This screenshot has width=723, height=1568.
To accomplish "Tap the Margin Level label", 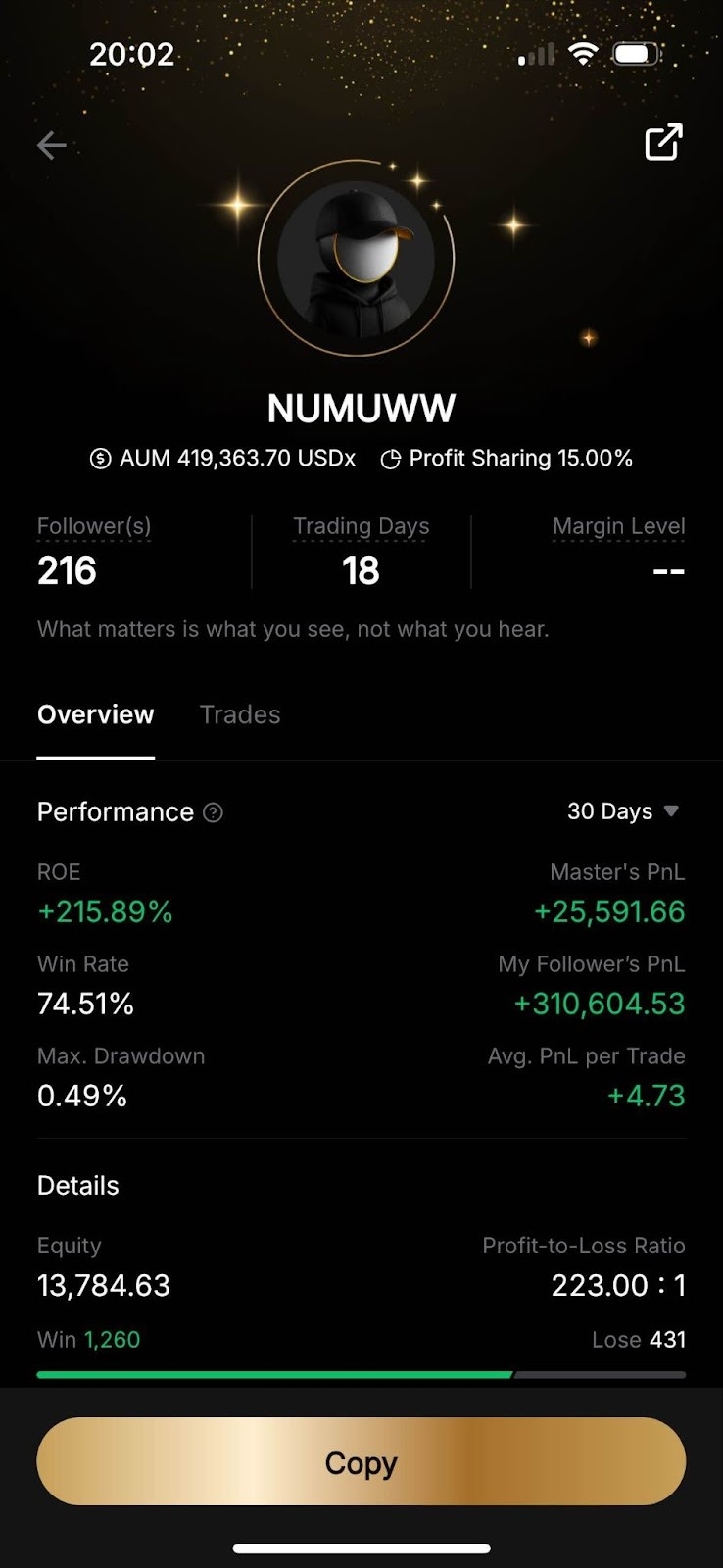I will click(618, 526).
